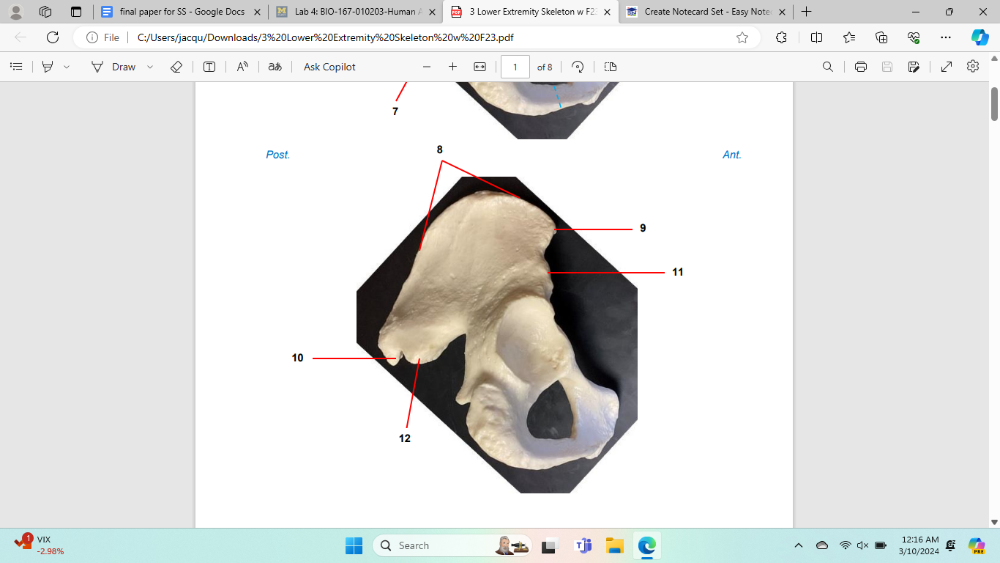Viewport: 1000px width, 563px height.
Task: Show hidden system tray icons
Action: (x=798, y=546)
